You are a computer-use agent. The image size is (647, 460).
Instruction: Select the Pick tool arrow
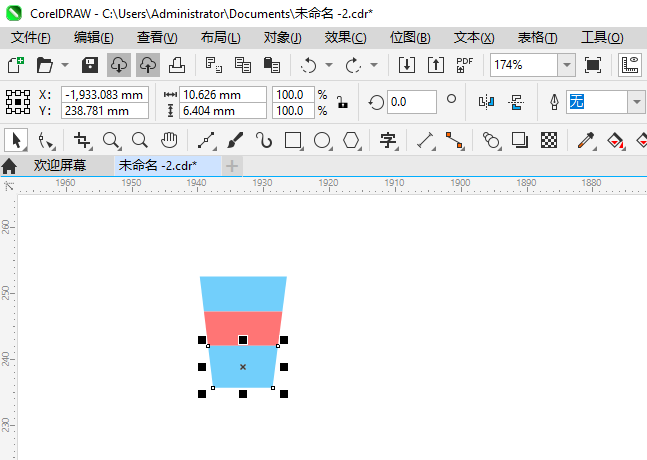point(16,140)
